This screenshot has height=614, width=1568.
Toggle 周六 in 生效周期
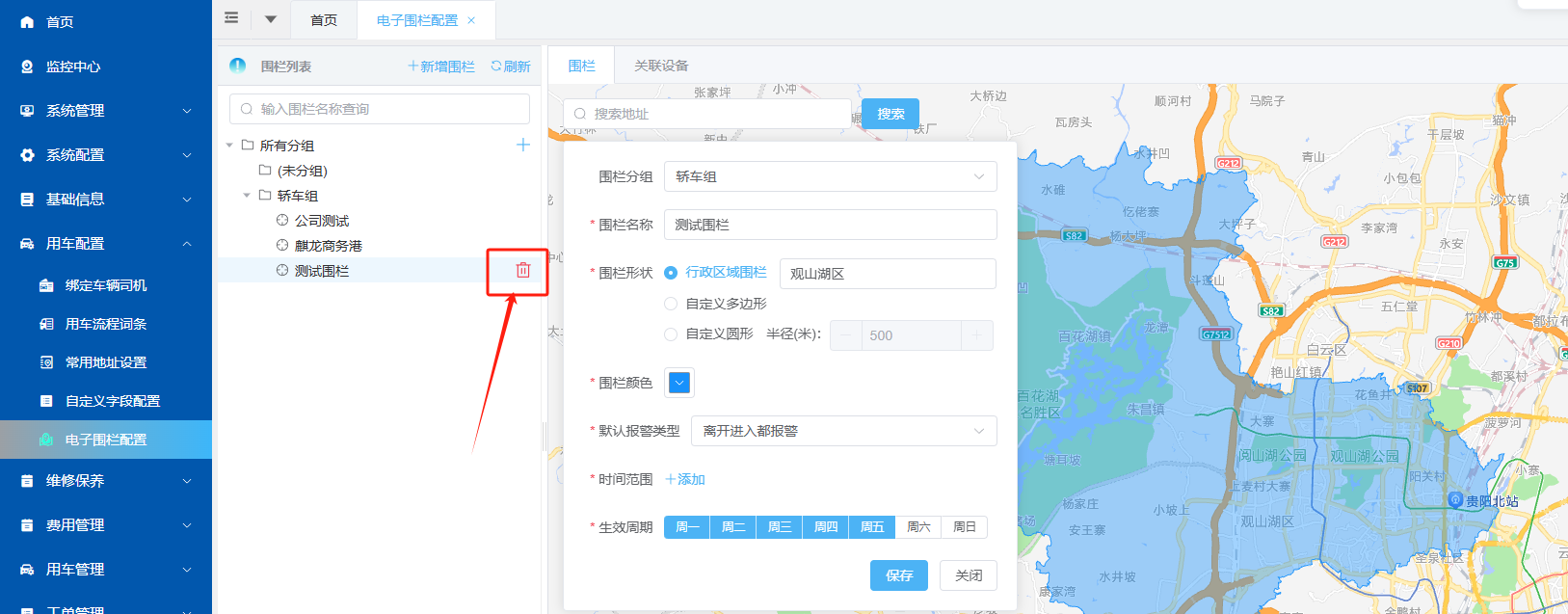pos(918,527)
